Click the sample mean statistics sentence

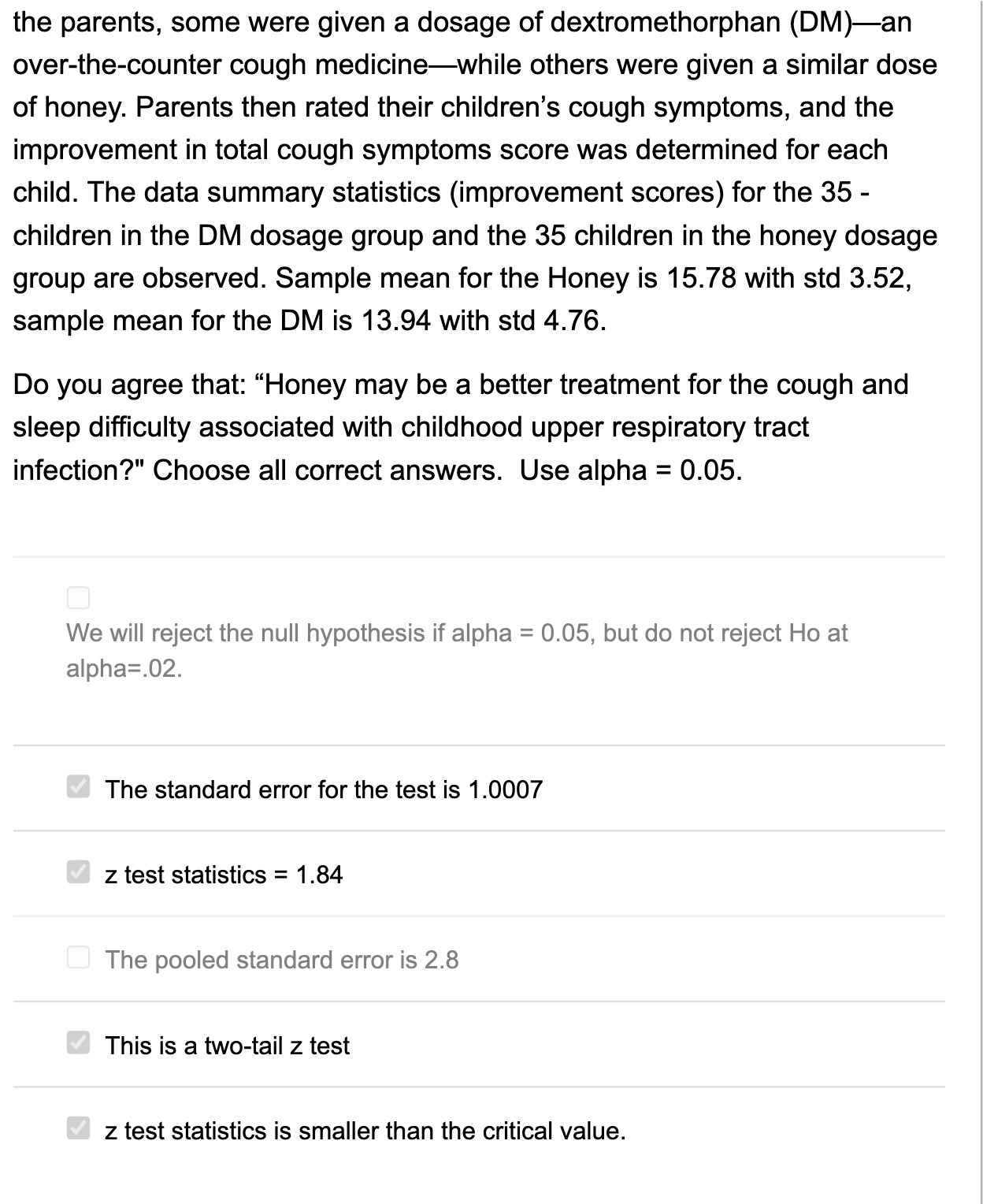coord(473,298)
